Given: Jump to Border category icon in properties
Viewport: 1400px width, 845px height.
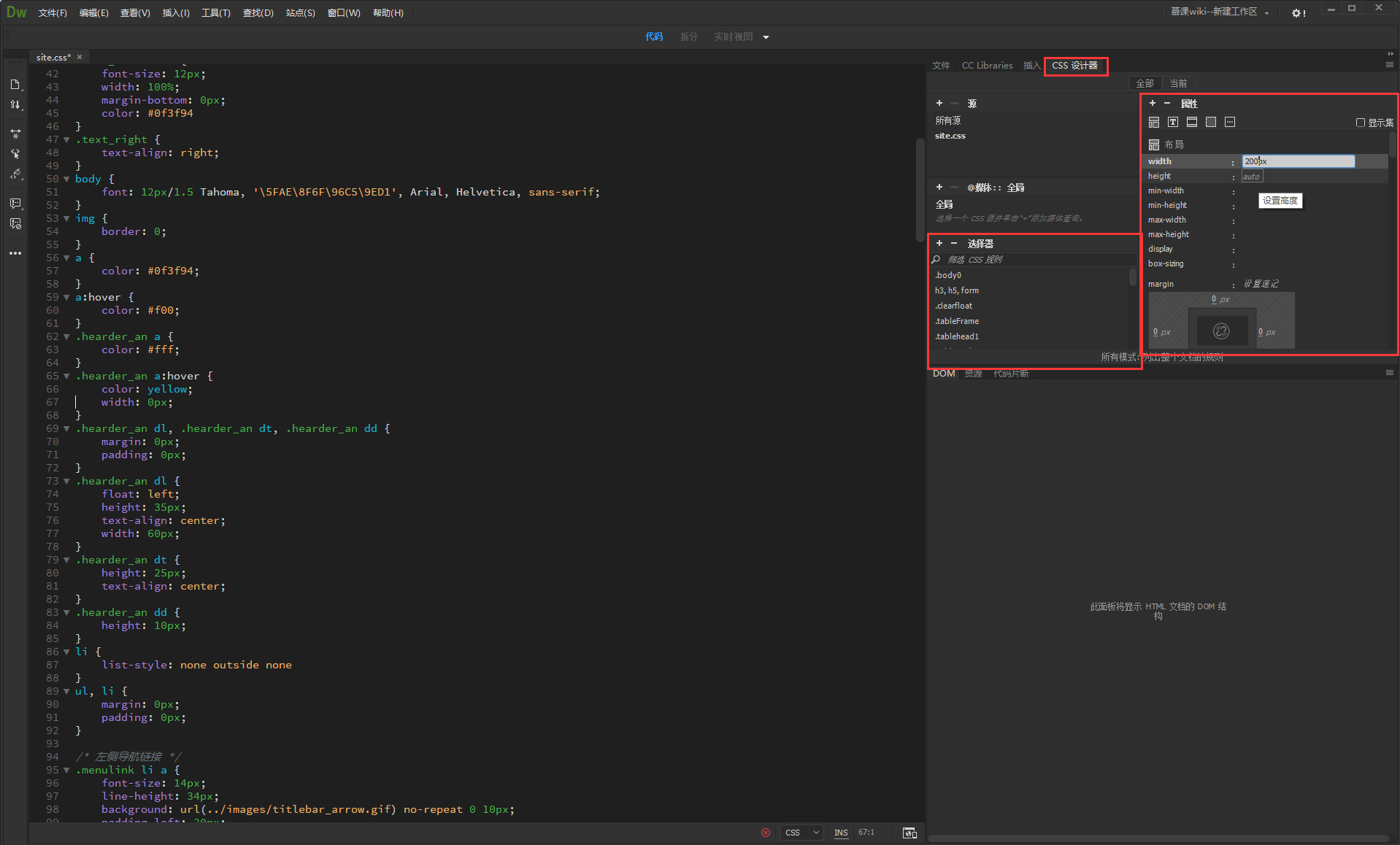Looking at the screenshot, I should [x=1192, y=123].
